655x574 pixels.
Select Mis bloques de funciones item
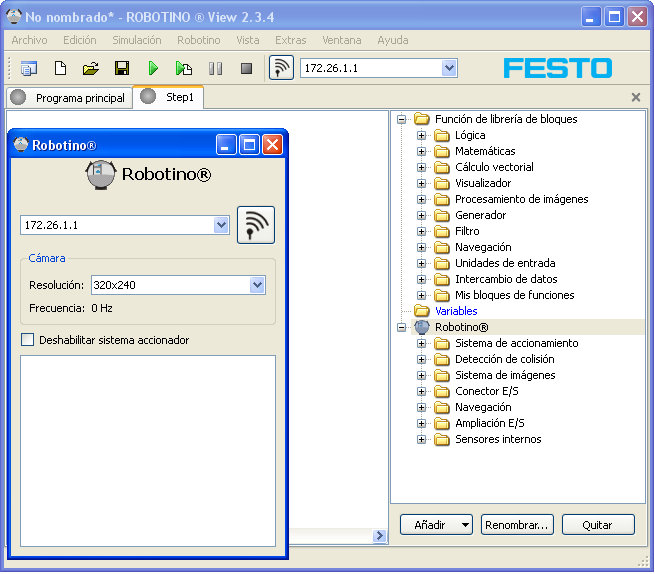(x=515, y=295)
